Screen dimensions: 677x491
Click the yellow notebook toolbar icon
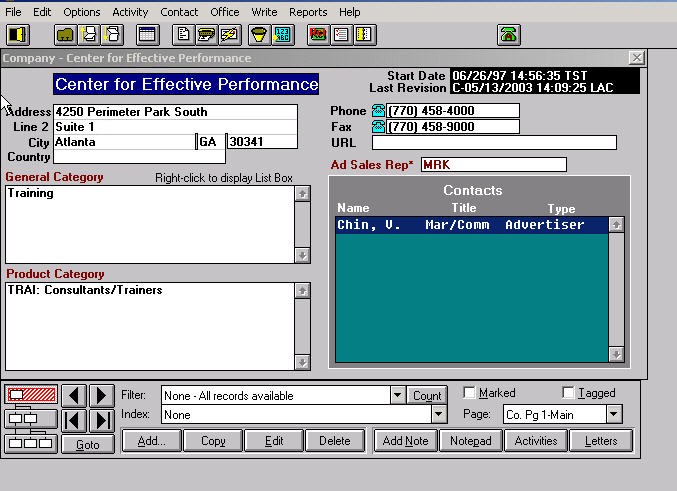pos(365,35)
